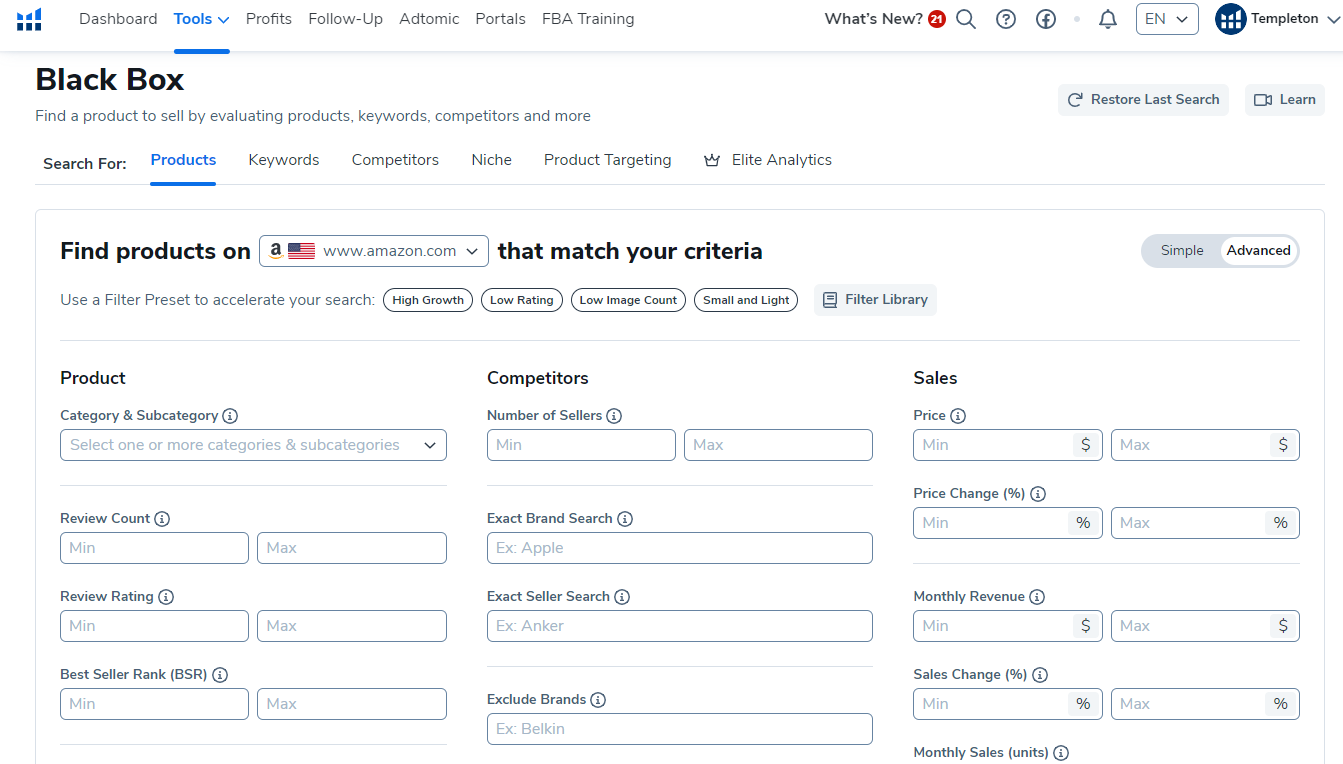The width and height of the screenshot is (1343, 764).
Task: Click the info icon beside Category & Subcategory
Action: click(x=230, y=416)
